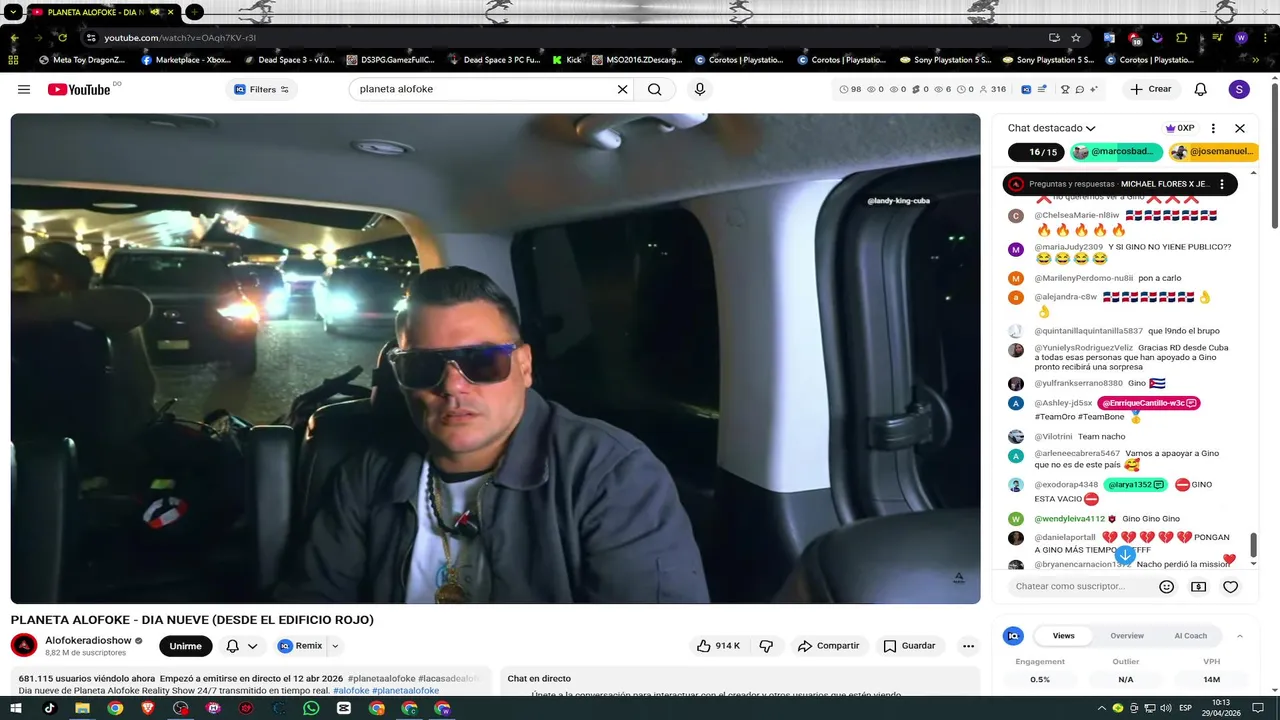Click the Unirme join button
Image resolution: width=1280 pixels, height=720 pixels.
186,646
